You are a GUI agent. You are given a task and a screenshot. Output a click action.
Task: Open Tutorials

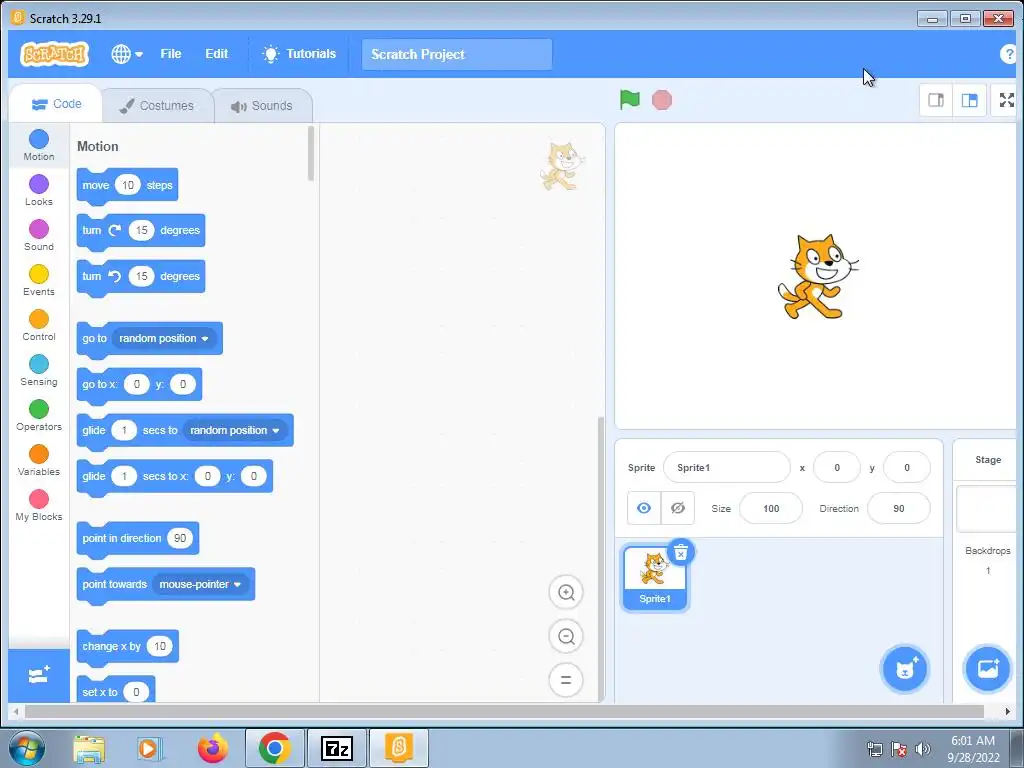pyautogui.click(x=299, y=54)
